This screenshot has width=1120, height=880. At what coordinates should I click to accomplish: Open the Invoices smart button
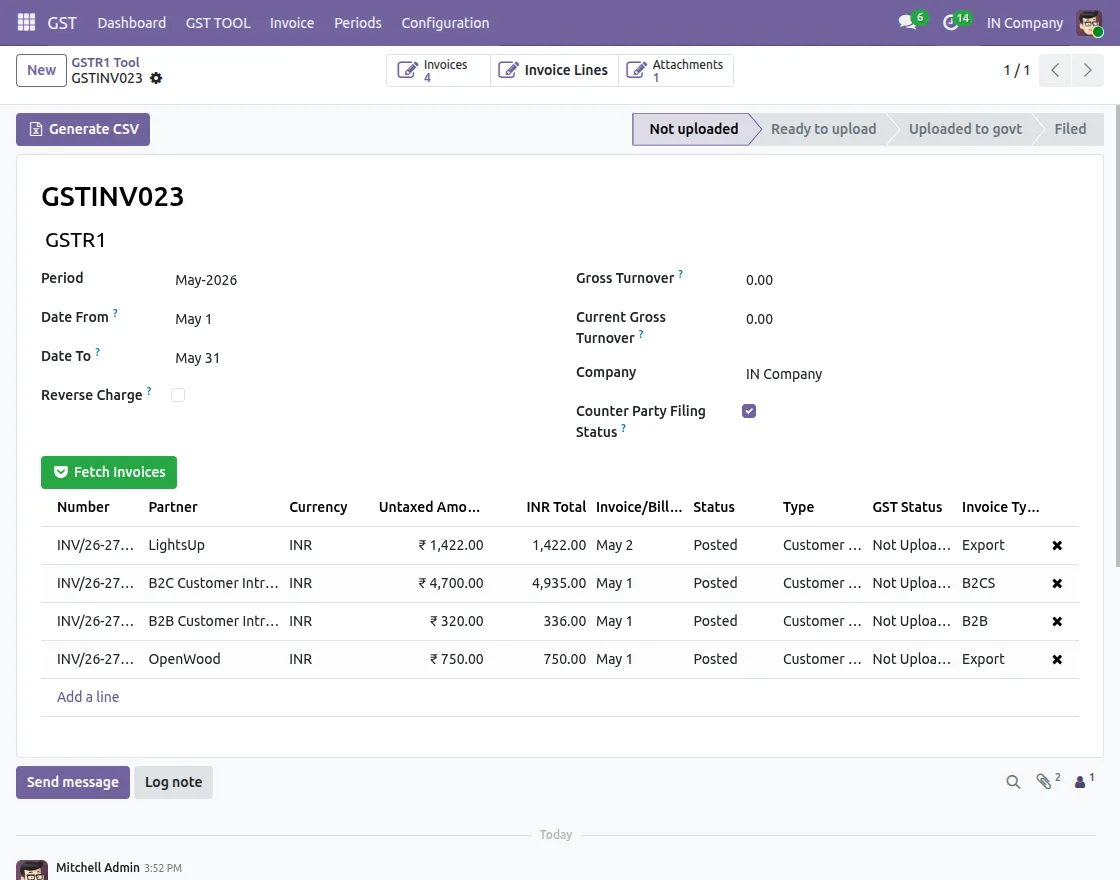[439, 70]
